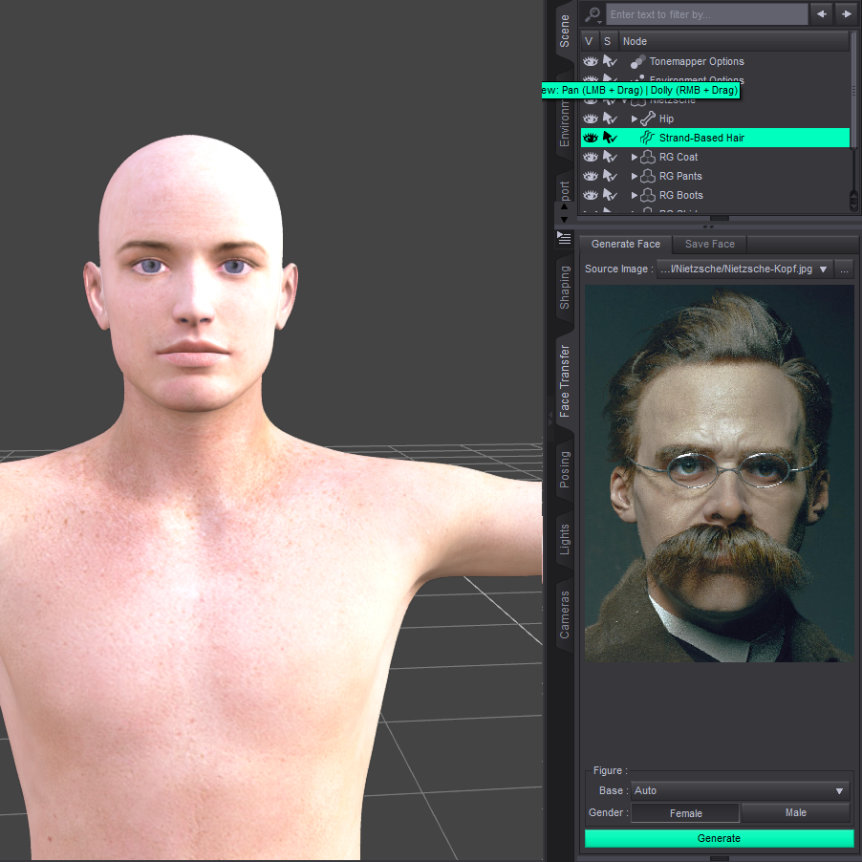Expand the RG Pants node
This screenshot has width=862, height=862.
tap(634, 176)
